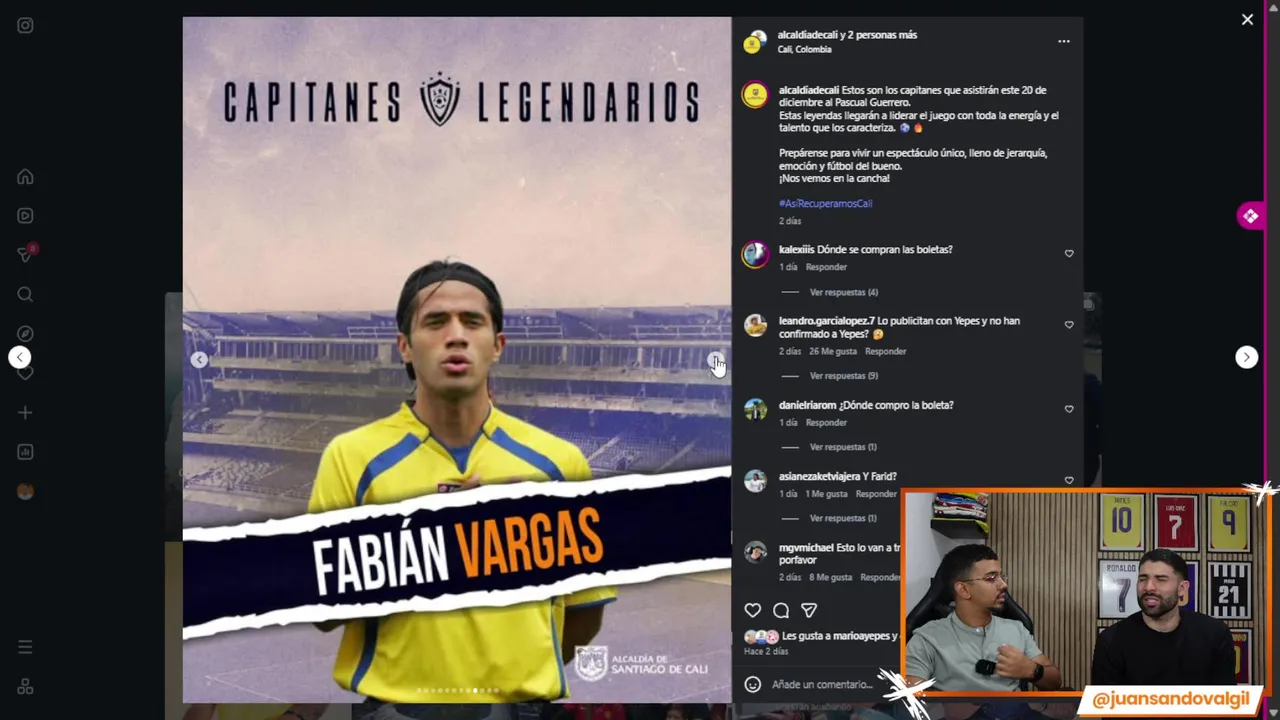Like the post with the heart icon
The height and width of the screenshot is (720, 1280).
[753, 610]
